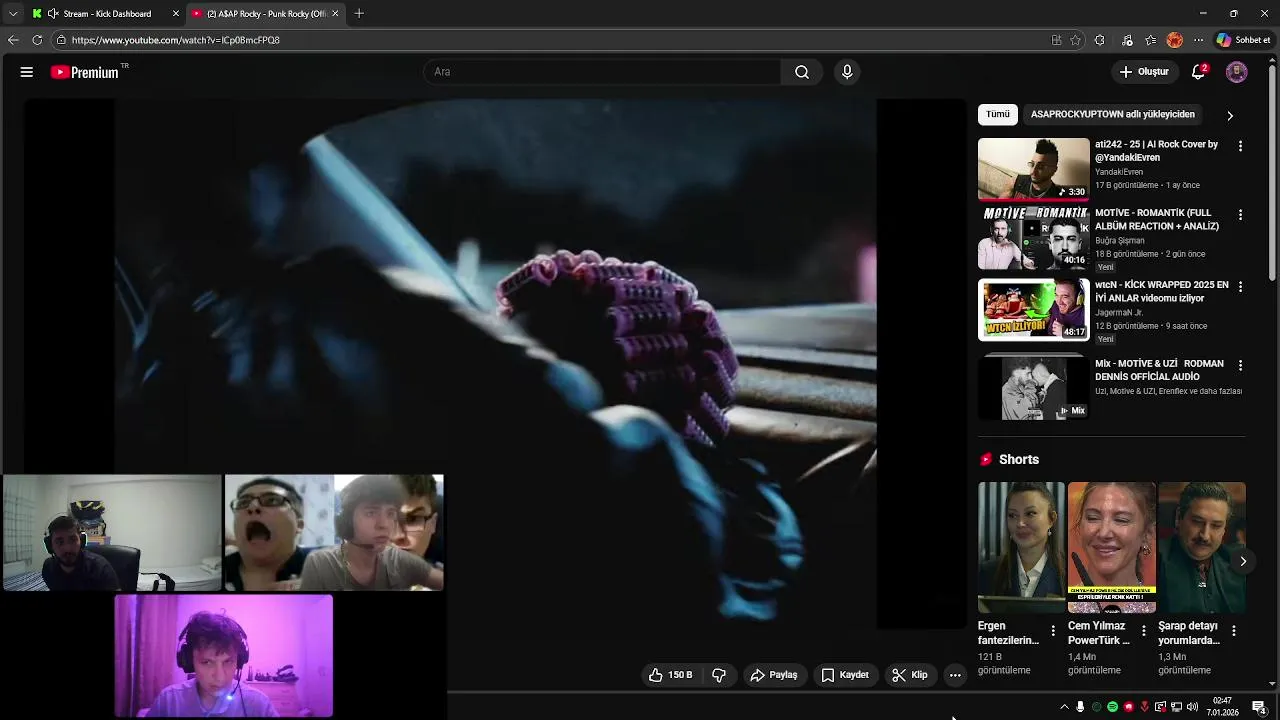
Task: Switch to Stream - Kick Dashboard tab
Action: pyautogui.click(x=106, y=14)
